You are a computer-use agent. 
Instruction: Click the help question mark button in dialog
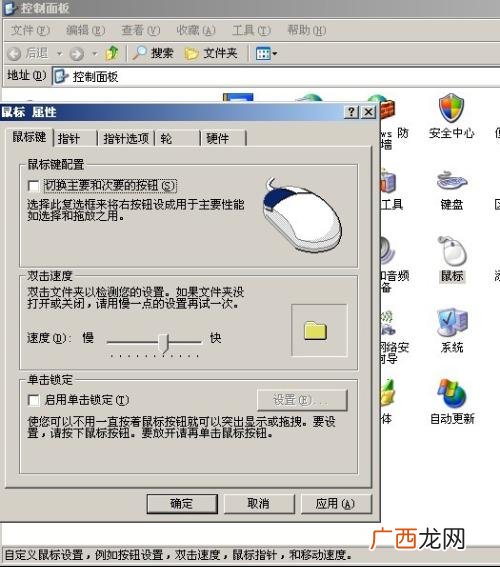(x=351, y=112)
